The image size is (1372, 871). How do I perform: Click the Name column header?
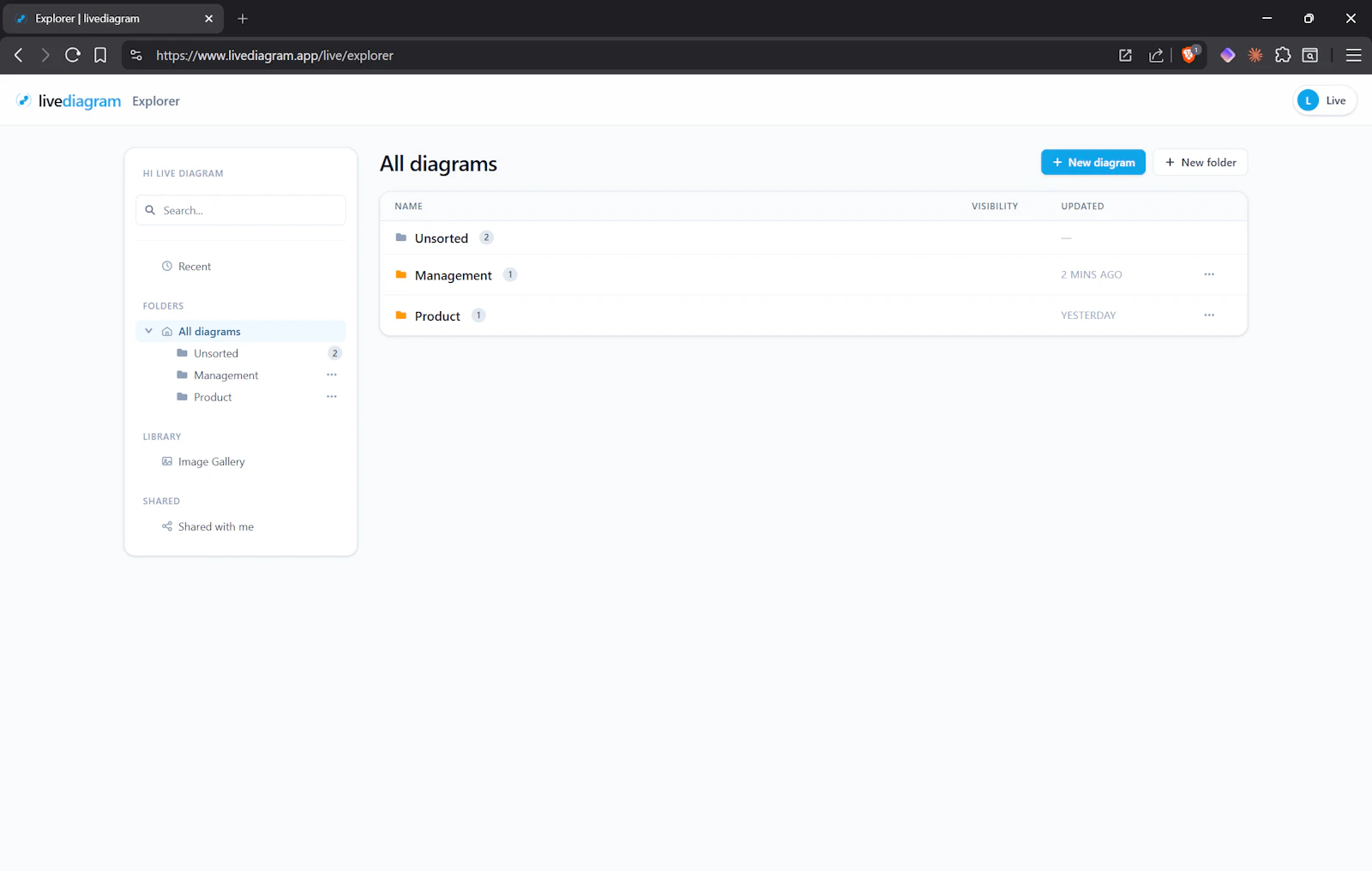click(x=408, y=206)
